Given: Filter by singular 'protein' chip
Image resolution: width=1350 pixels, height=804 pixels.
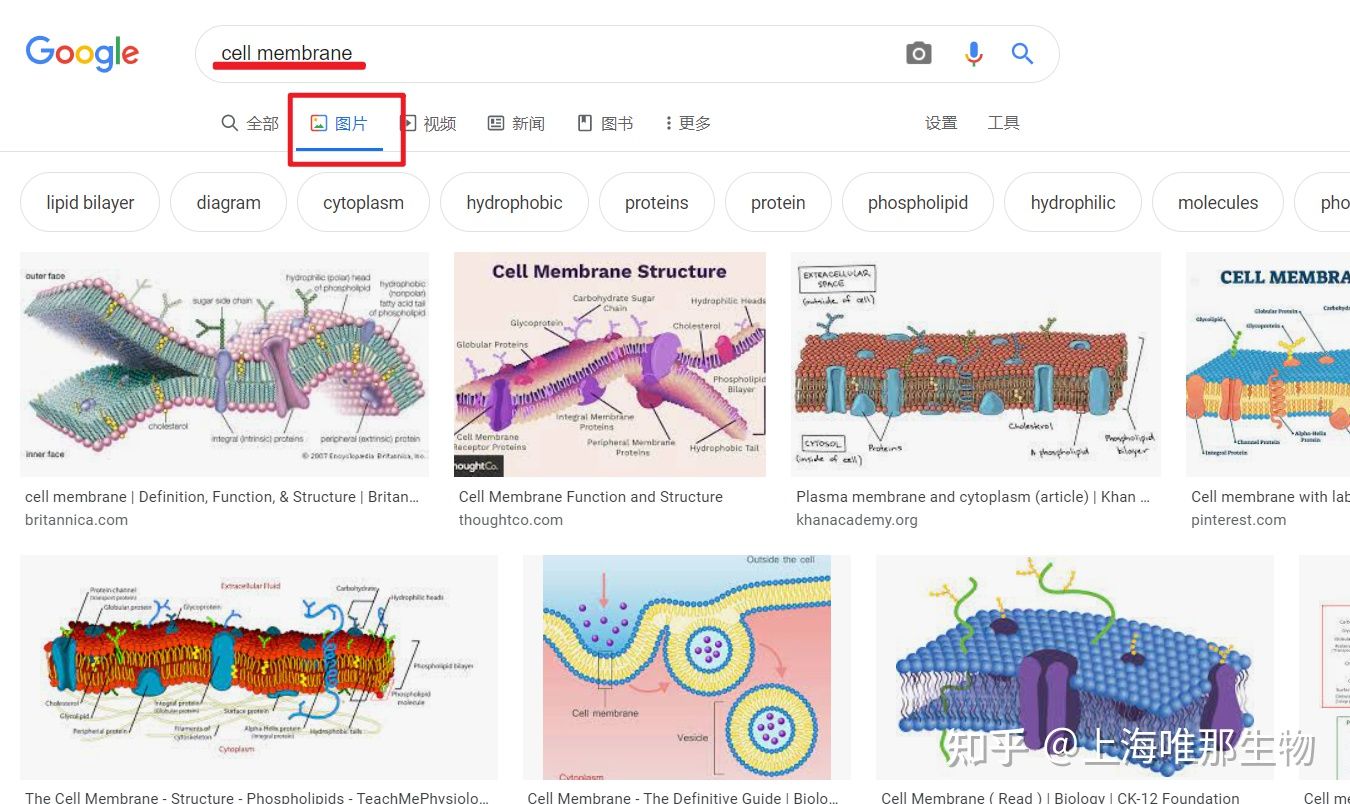Looking at the screenshot, I should click(778, 202).
